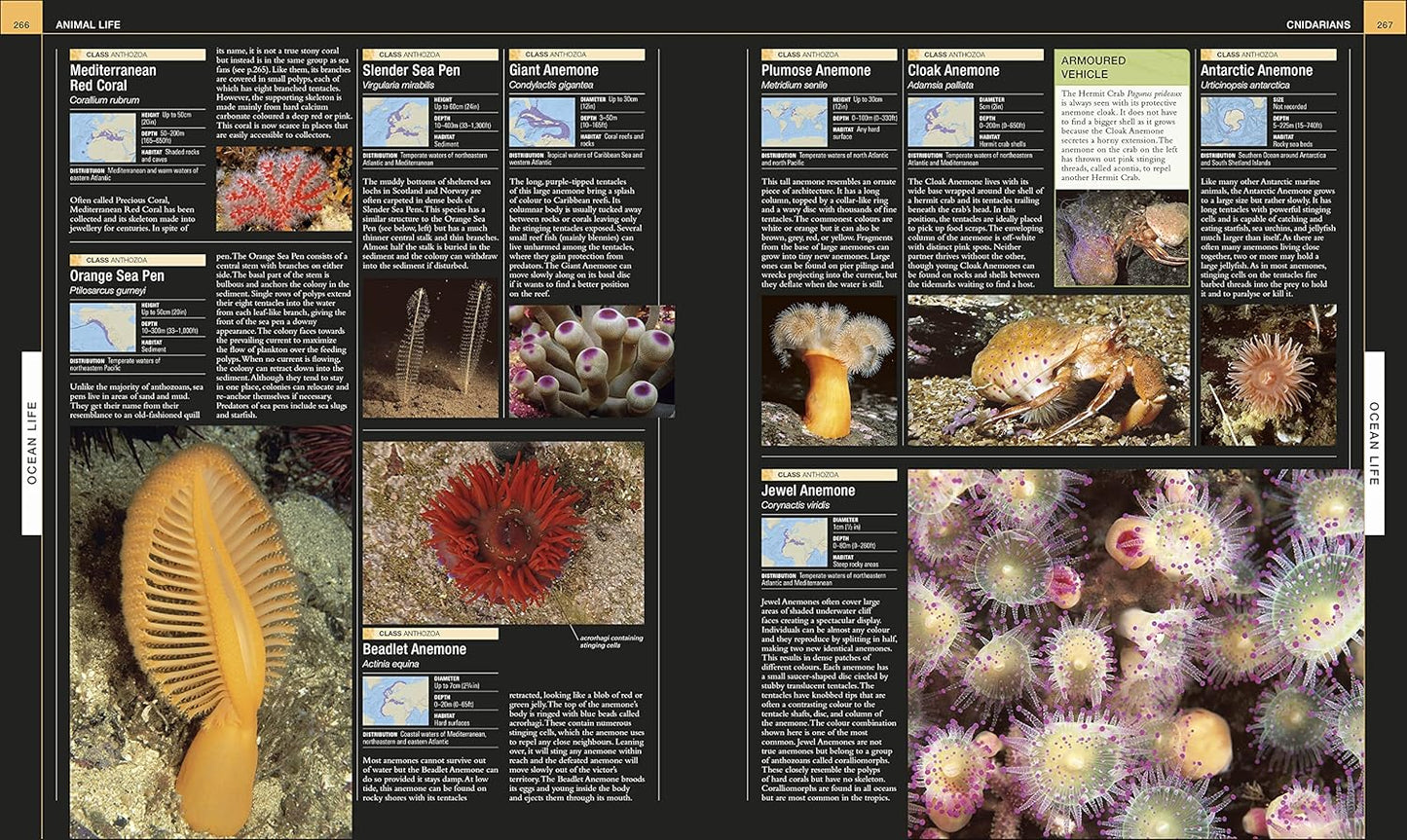The height and width of the screenshot is (840, 1407).
Task: Click the scientific name Actinia equina
Action: tap(390, 664)
